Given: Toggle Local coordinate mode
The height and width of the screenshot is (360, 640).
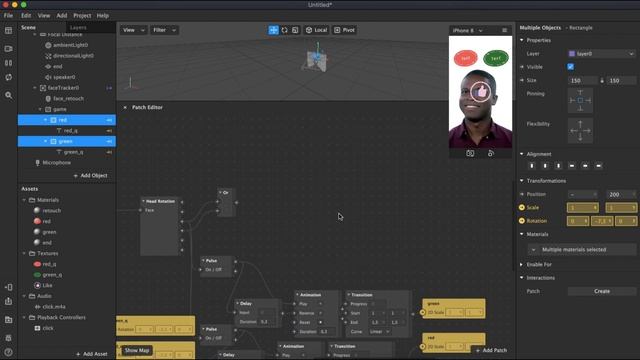Looking at the screenshot, I should point(316,30).
